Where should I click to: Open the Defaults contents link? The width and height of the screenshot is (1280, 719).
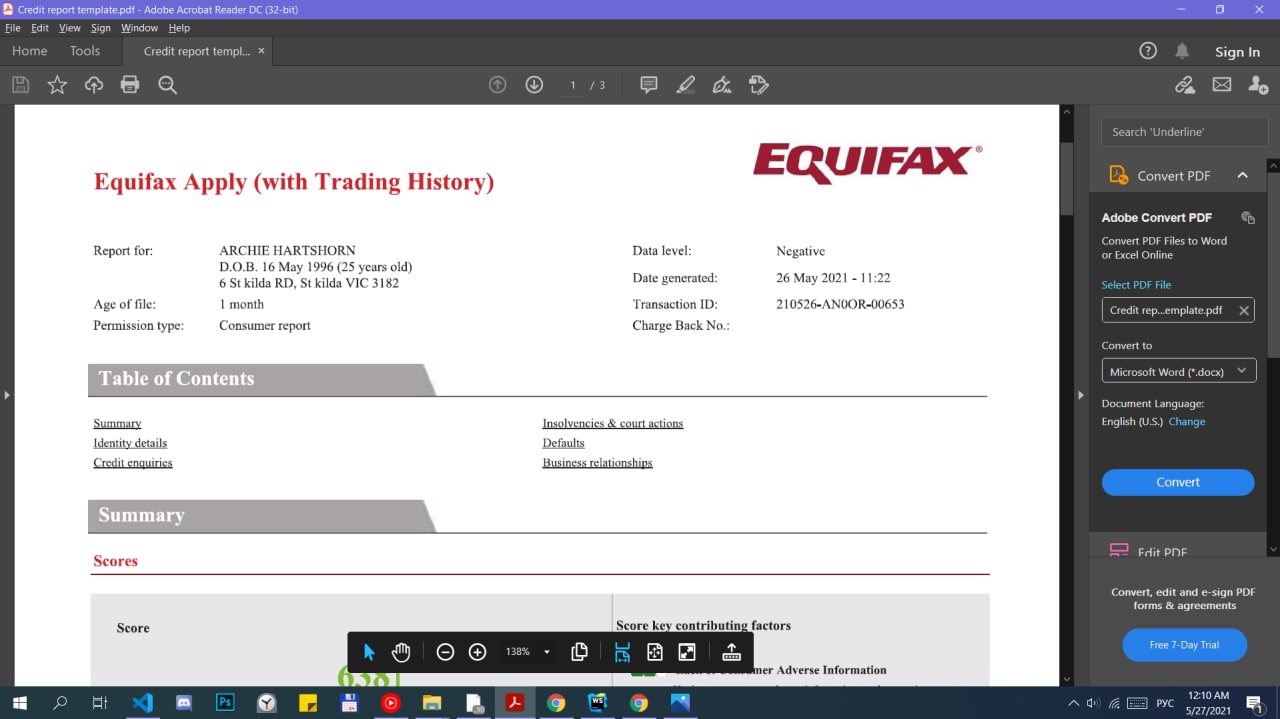[x=563, y=443]
